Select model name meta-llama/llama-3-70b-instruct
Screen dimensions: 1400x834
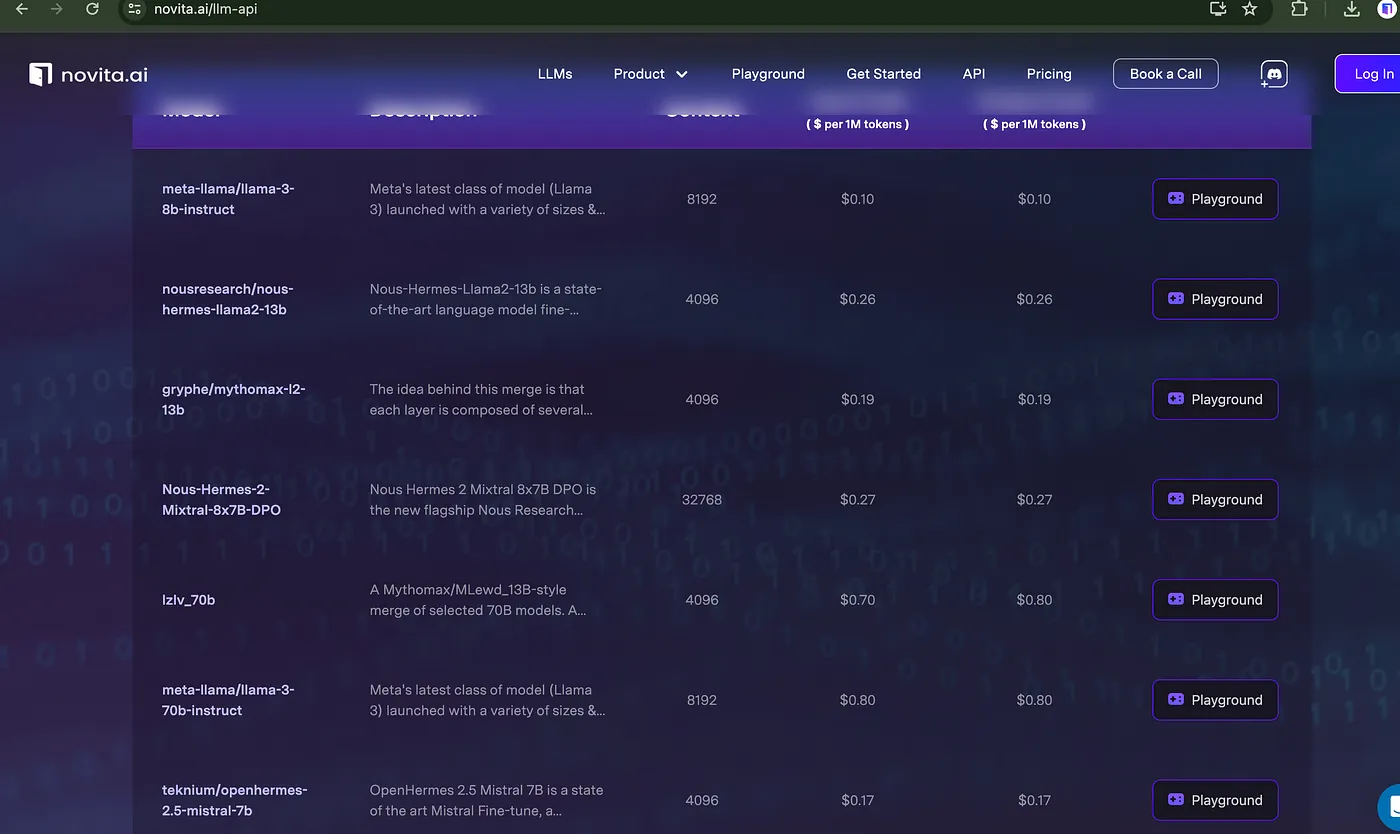tap(228, 700)
